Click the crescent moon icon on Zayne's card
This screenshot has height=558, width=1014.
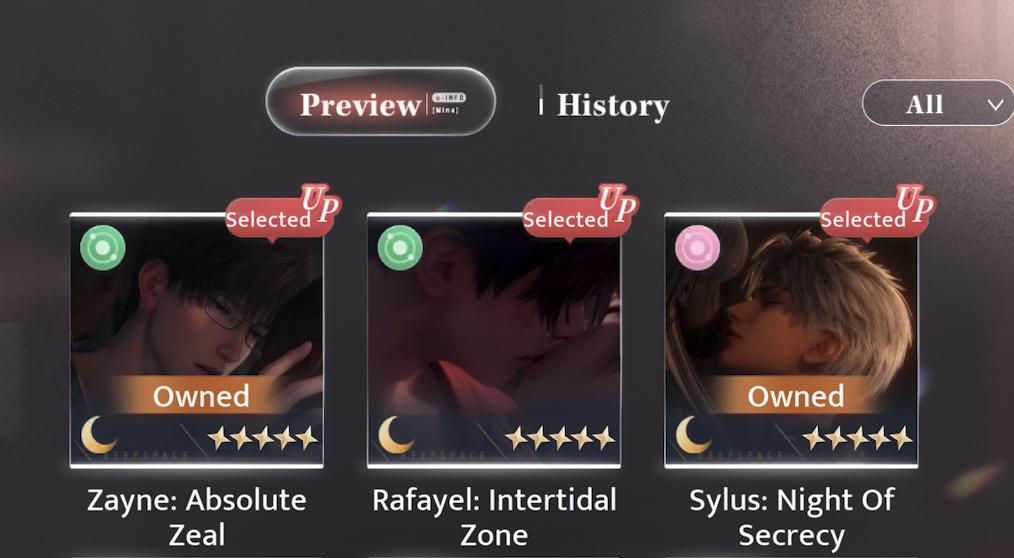99,435
